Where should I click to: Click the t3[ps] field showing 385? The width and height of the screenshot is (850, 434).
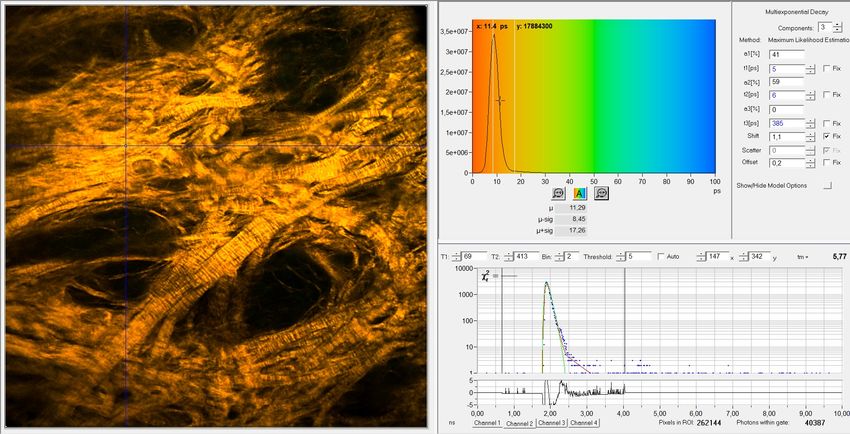[x=787, y=124]
